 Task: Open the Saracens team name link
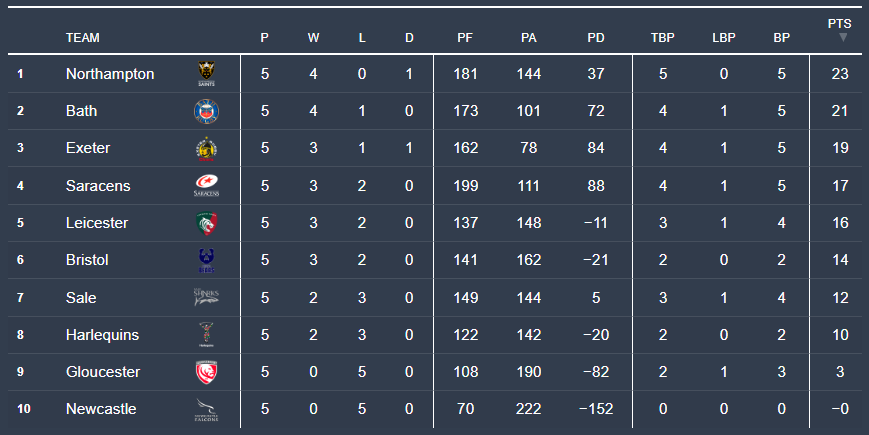pos(98,185)
